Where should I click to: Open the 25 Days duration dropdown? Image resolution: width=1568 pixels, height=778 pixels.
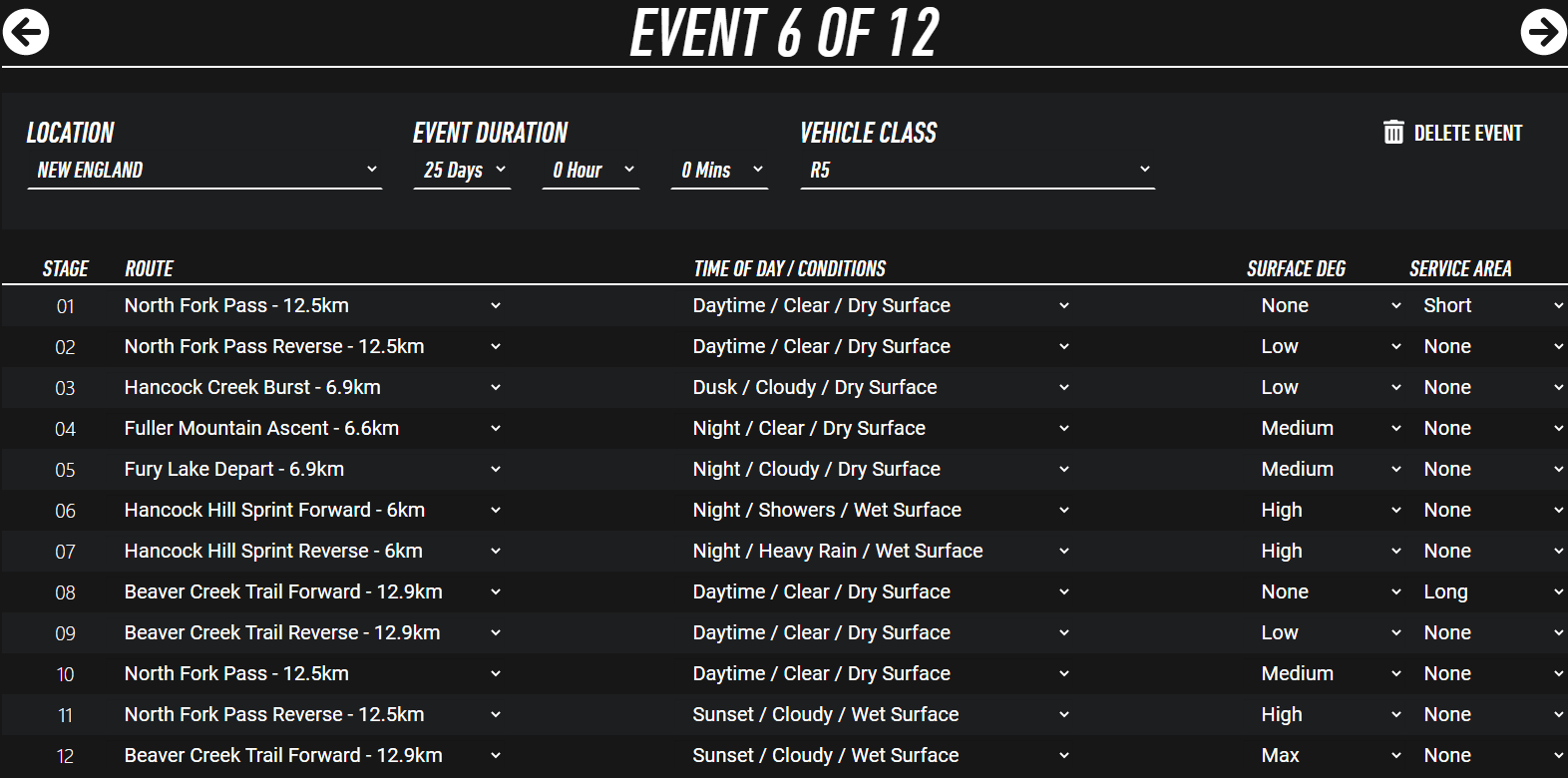(463, 171)
